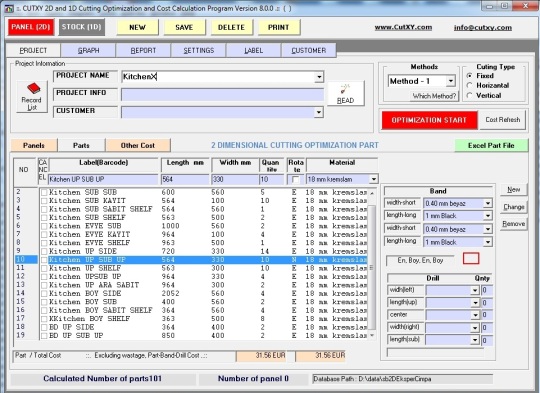Check the box for Kitchen EVYE SUB row
The height and width of the screenshot is (393, 540).
[44, 226]
